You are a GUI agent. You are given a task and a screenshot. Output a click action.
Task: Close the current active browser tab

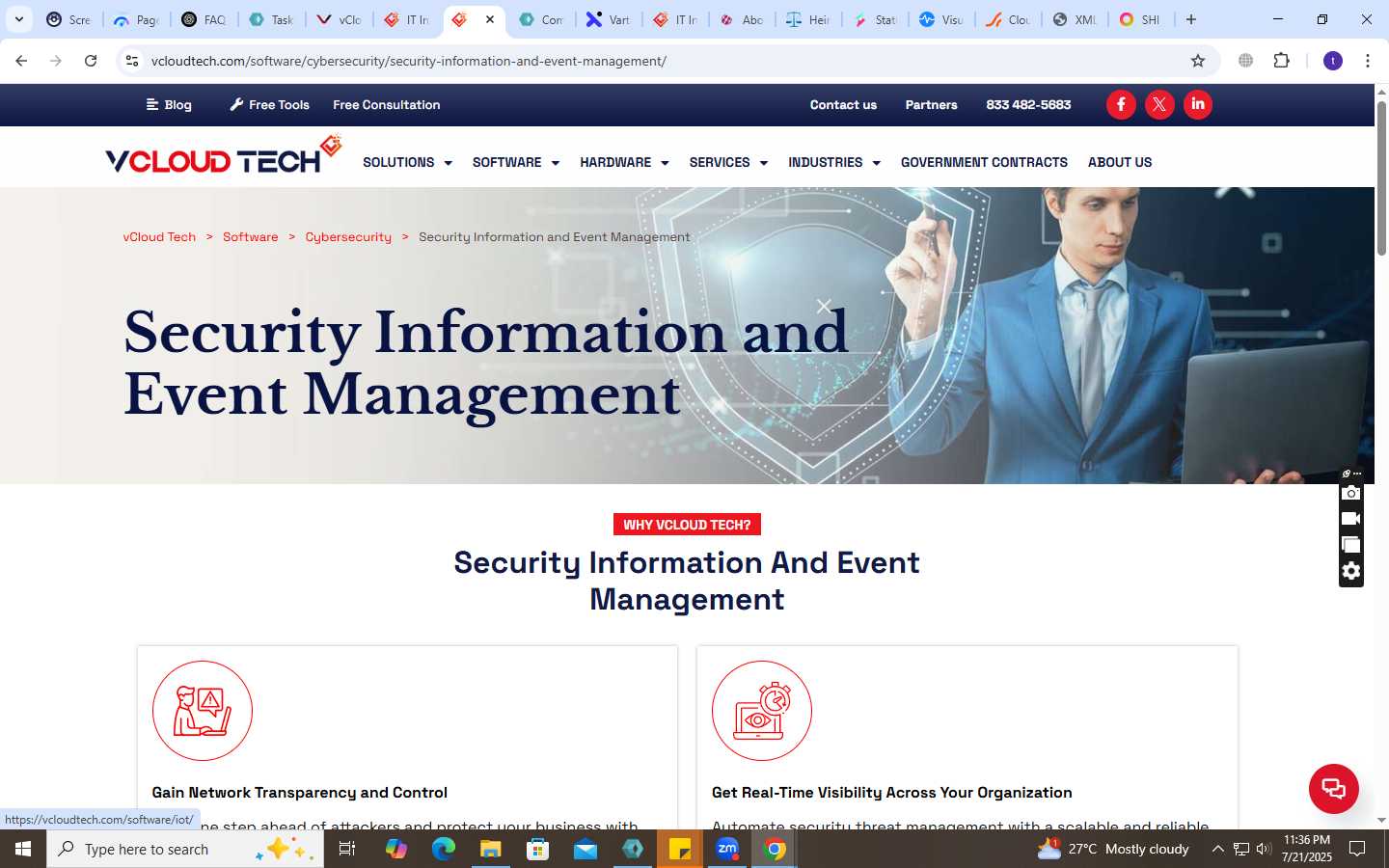point(490,19)
